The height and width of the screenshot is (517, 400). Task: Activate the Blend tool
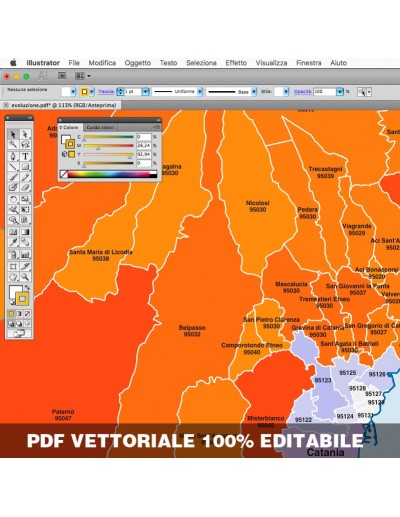25,242
